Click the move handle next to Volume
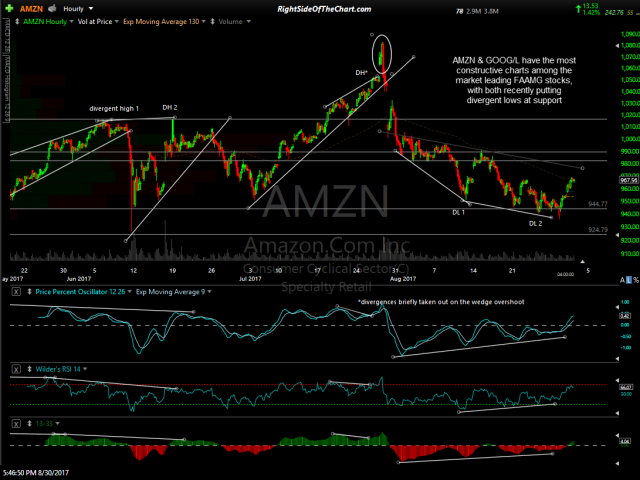The height and width of the screenshot is (480, 640). click(x=213, y=22)
